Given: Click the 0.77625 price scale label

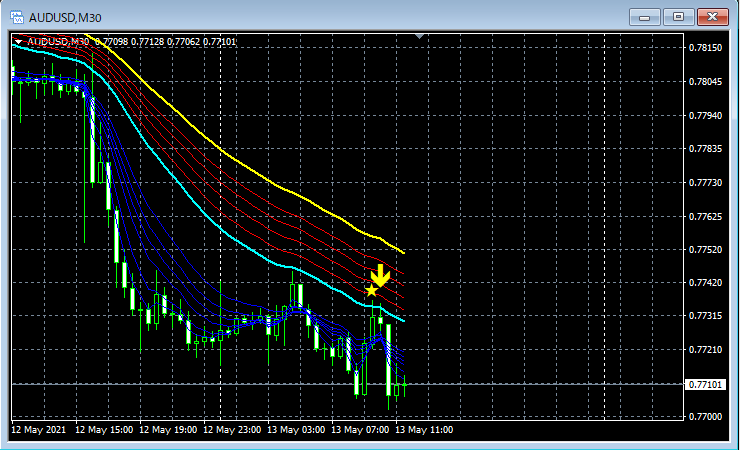Looking at the screenshot, I should point(705,216).
